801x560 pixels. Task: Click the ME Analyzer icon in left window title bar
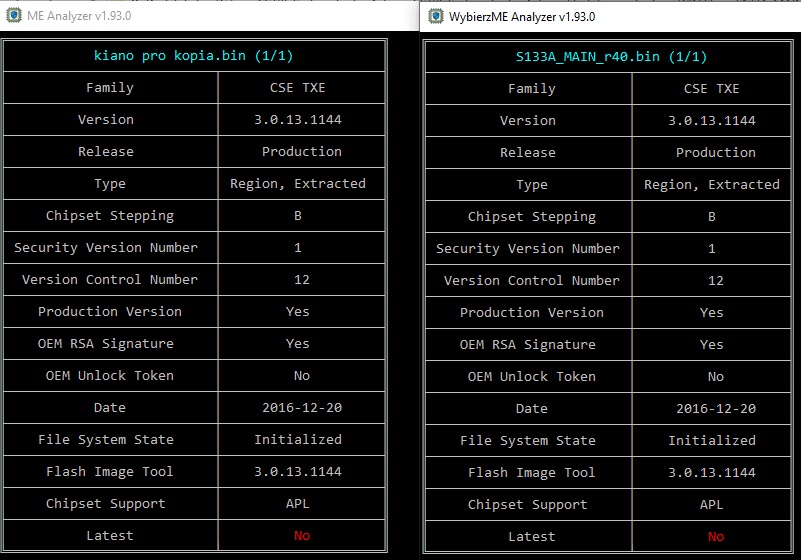tap(14, 15)
